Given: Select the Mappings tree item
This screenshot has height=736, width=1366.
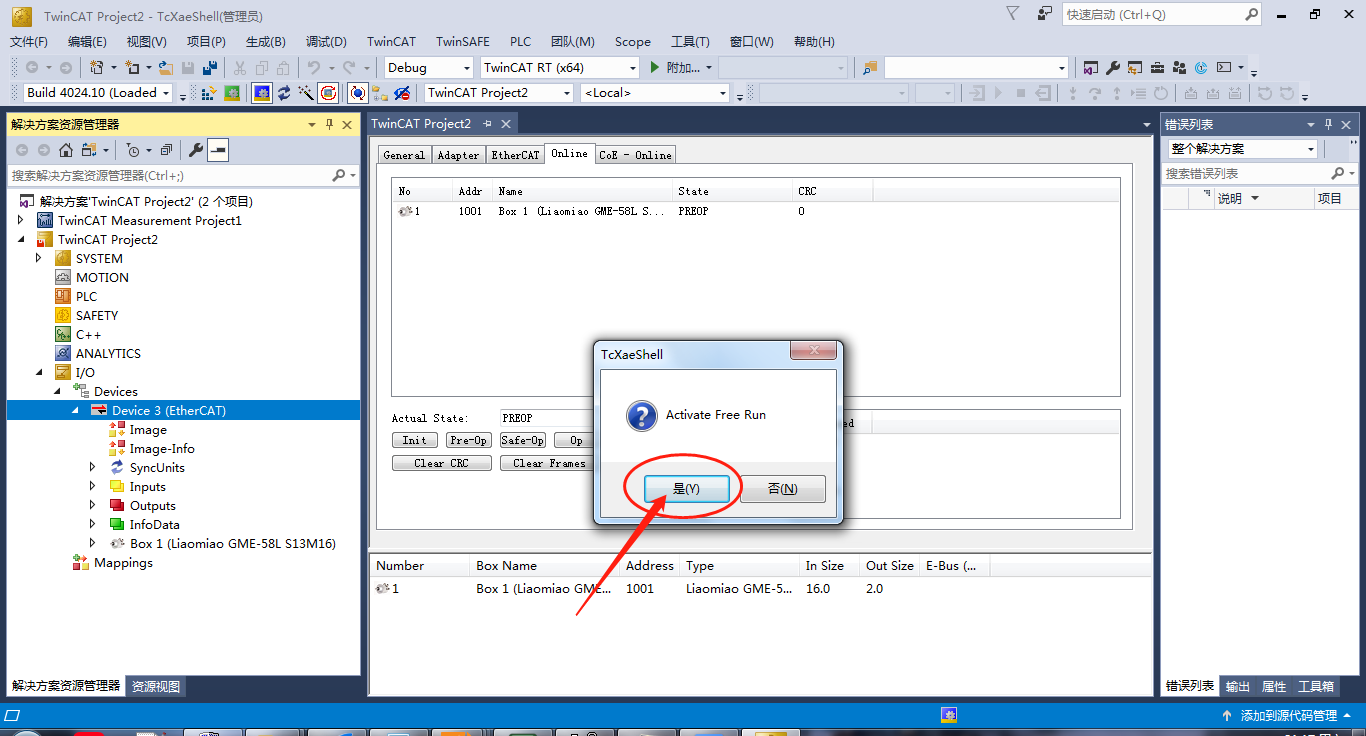Looking at the screenshot, I should pyautogui.click(x=123, y=563).
